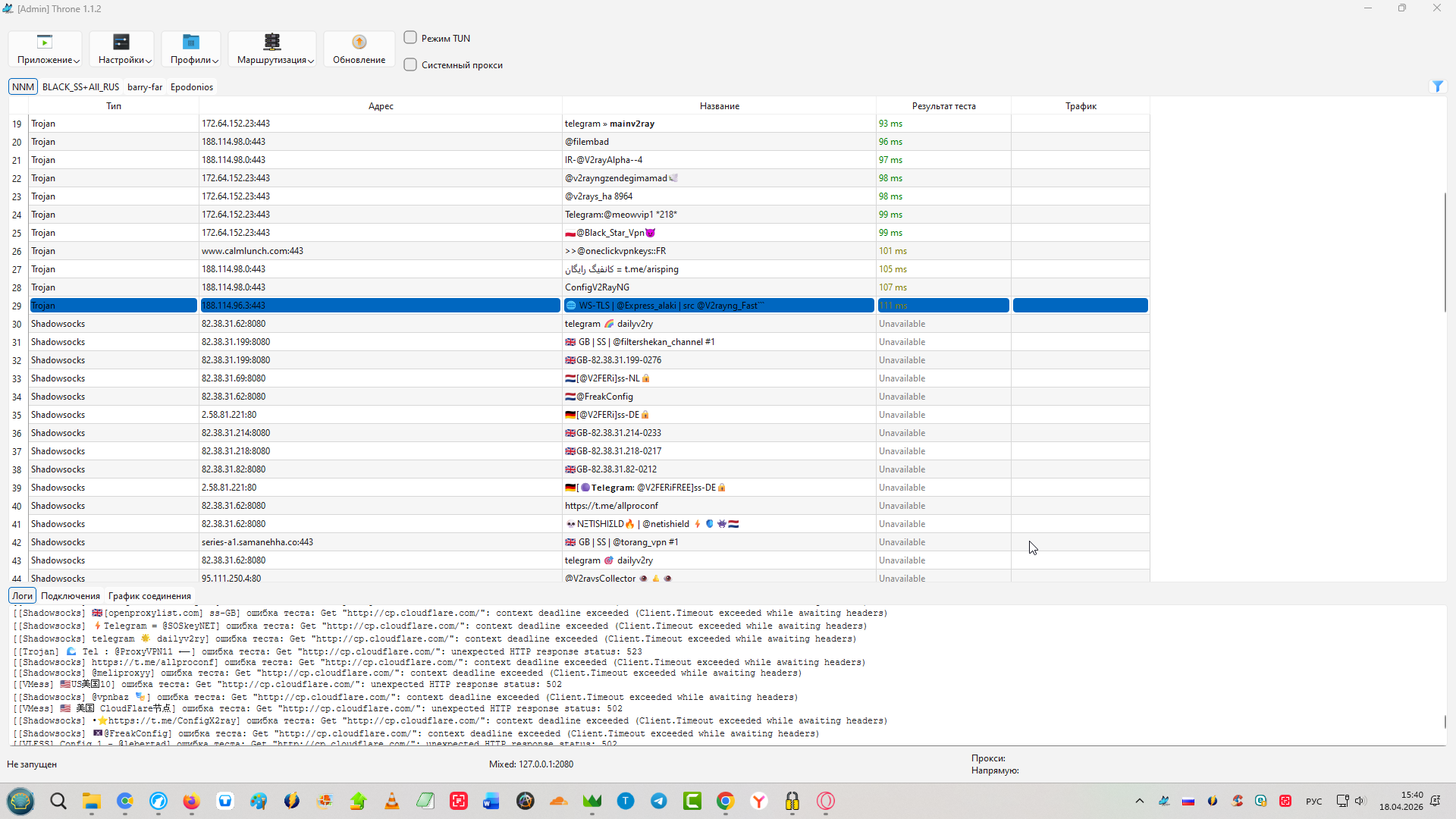Screen dimensions: 1456x819
Task: Click the Маршрутизация server icon
Action: click(x=272, y=42)
